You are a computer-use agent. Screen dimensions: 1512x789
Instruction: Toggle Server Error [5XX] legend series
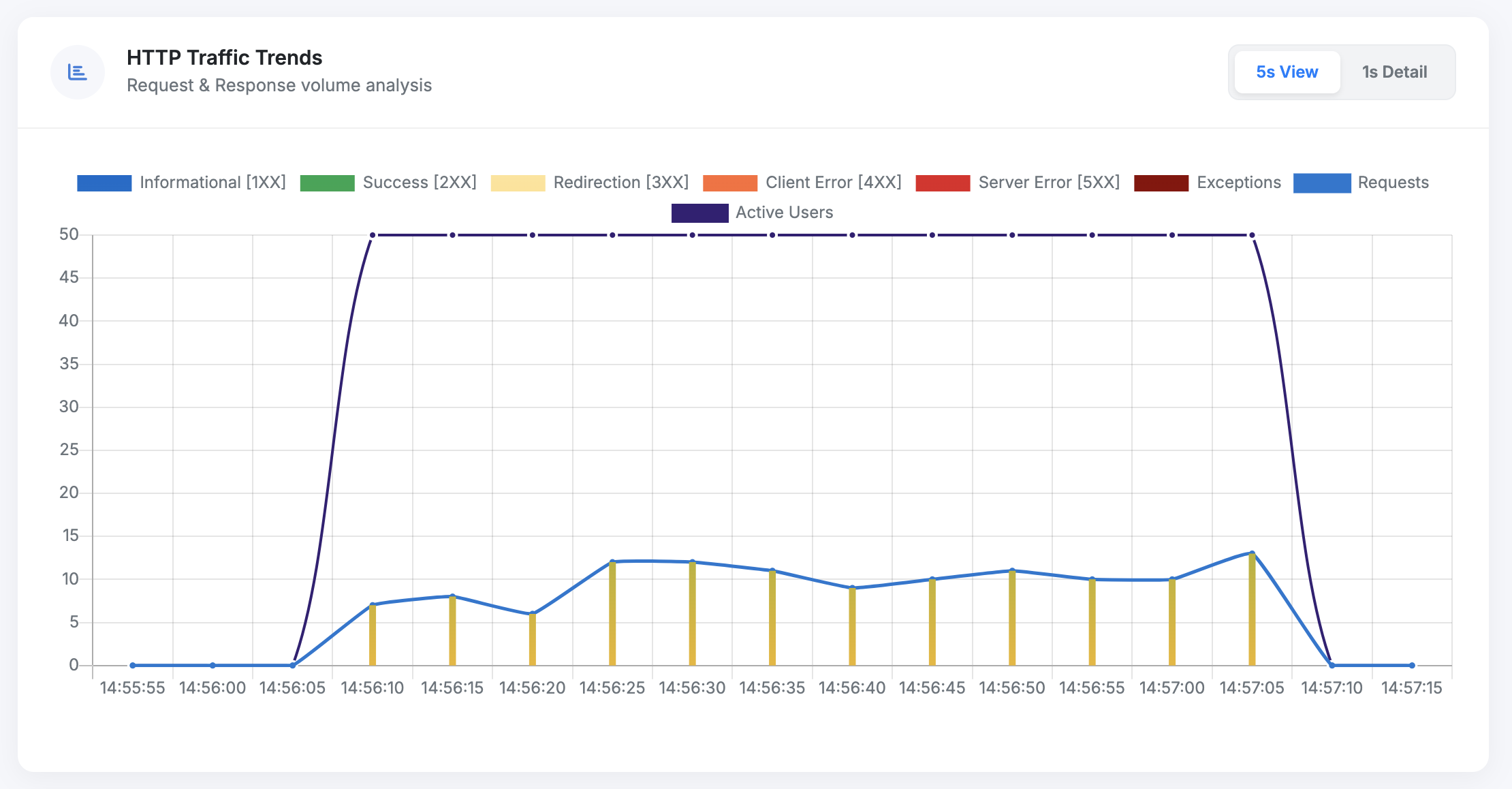point(1018,183)
